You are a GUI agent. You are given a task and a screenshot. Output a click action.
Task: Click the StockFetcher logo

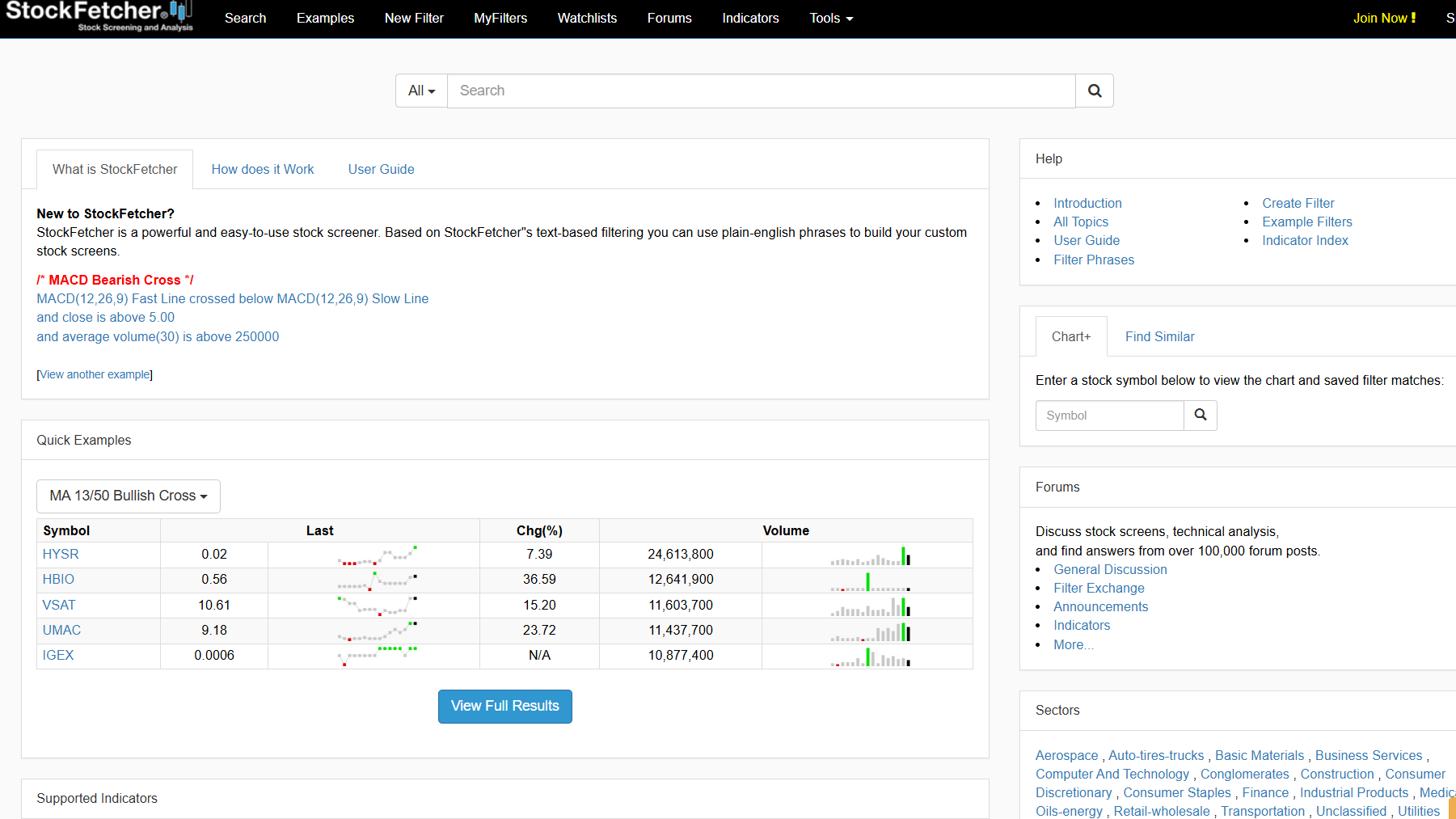(x=99, y=16)
